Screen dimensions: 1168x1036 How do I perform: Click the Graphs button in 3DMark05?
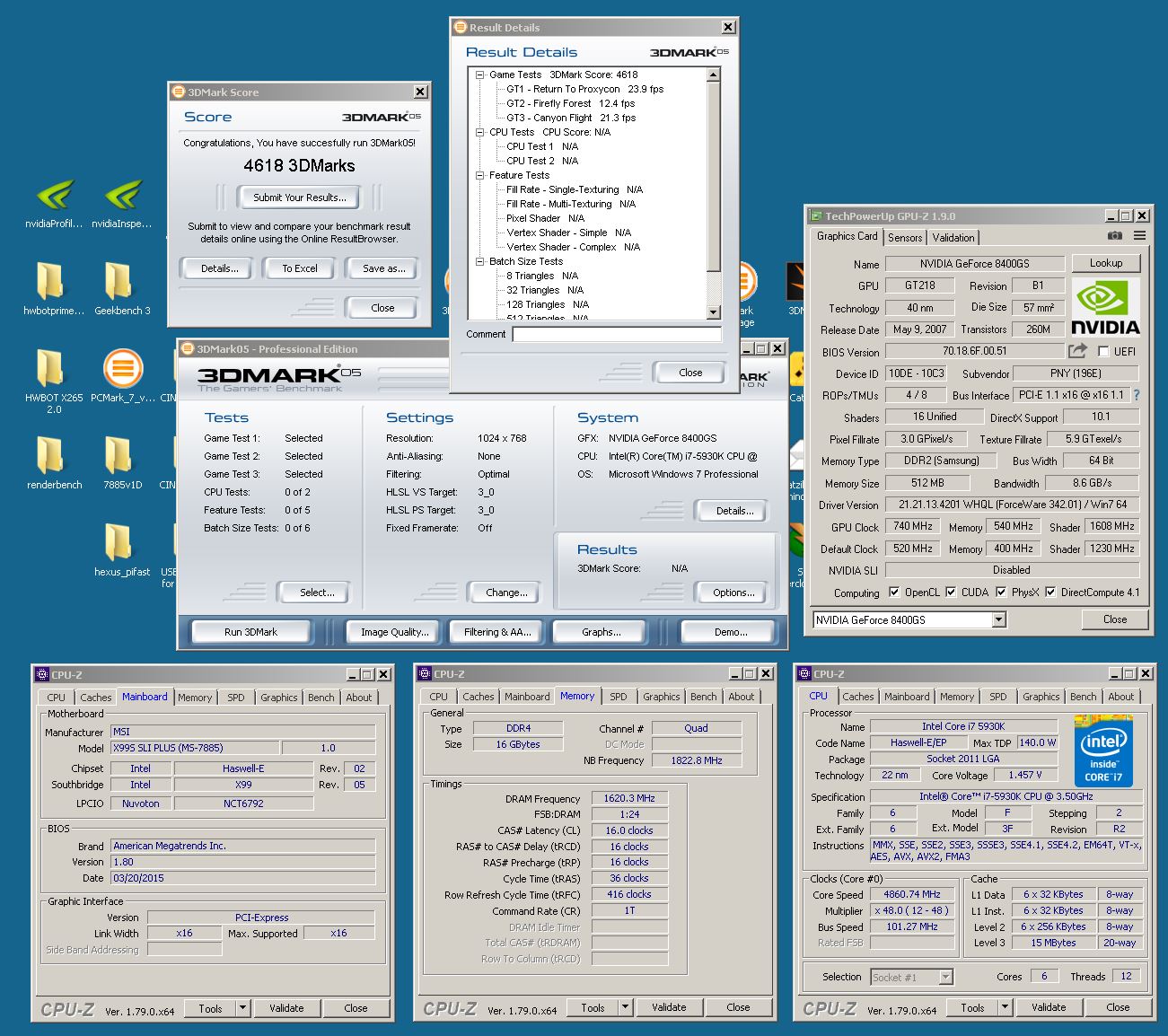[601, 632]
